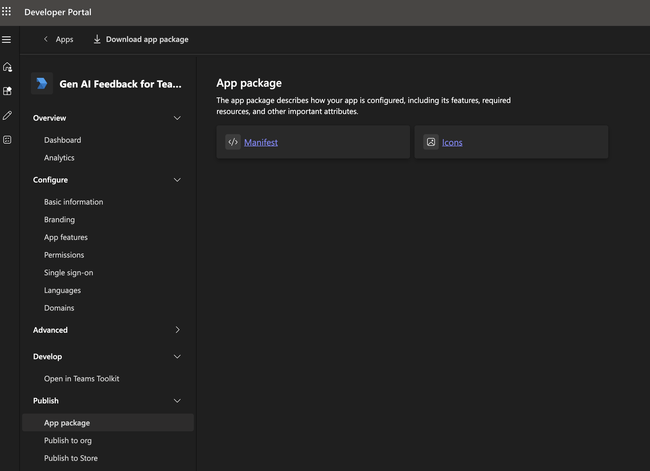Collapse the Configure section
Image resolution: width=650 pixels, height=471 pixels.
[177, 180]
